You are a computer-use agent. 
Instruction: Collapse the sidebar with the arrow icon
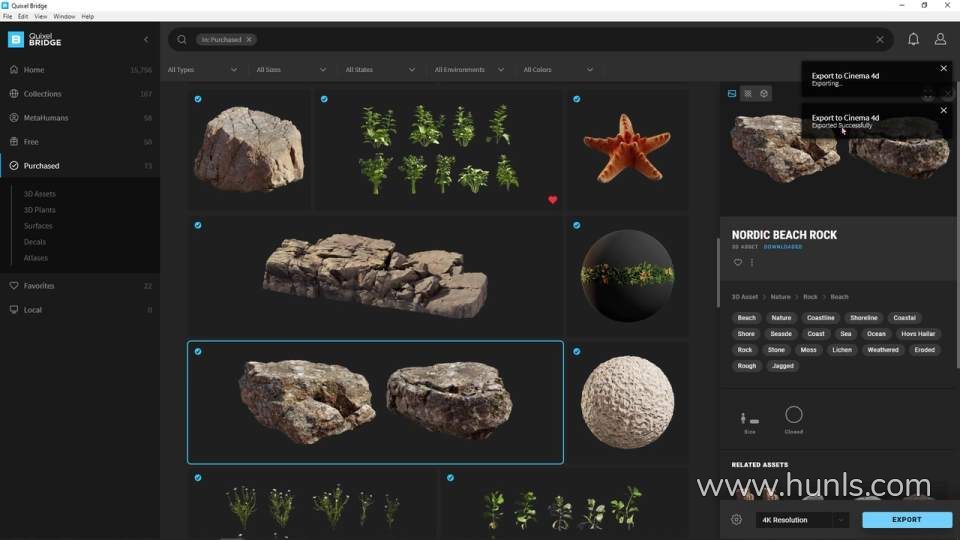click(x=146, y=39)
